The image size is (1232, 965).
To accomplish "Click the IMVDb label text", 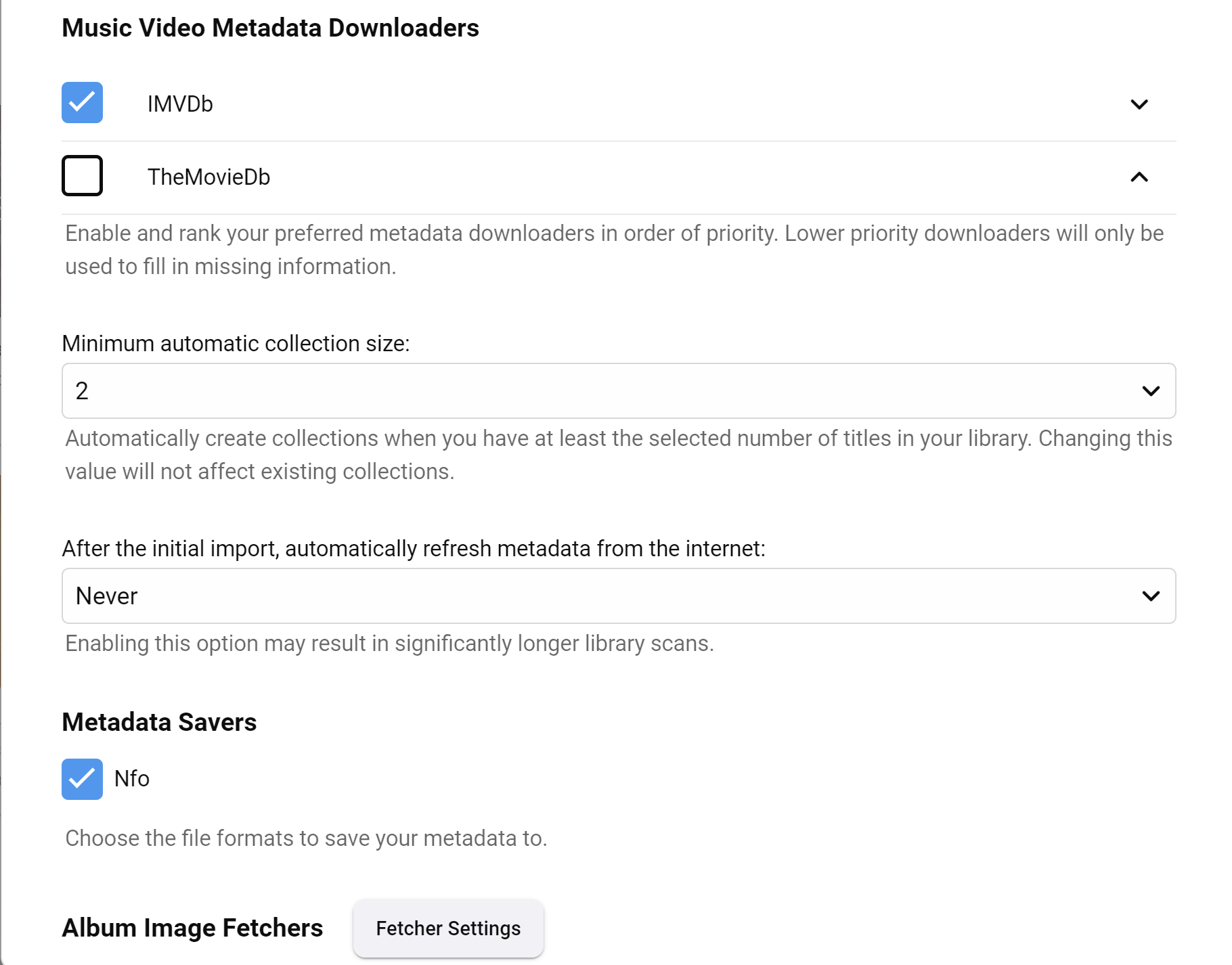I will 180,104.
